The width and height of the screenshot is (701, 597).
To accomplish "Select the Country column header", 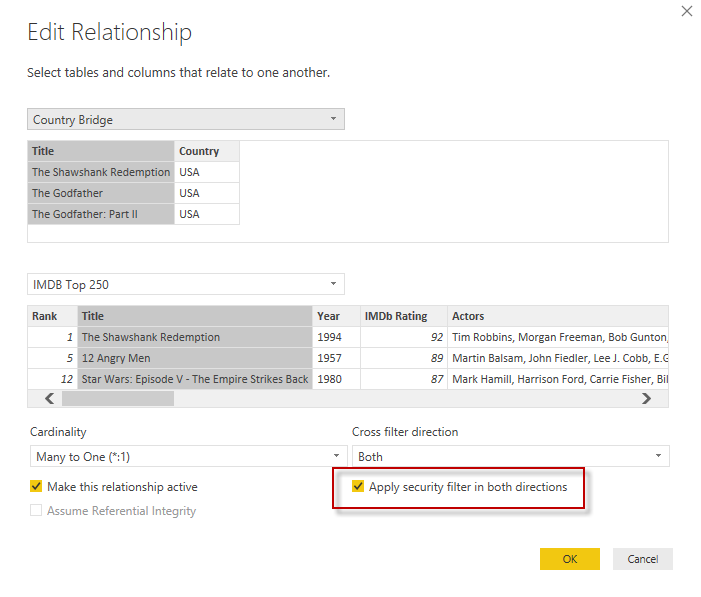I will tap(207, 151).
